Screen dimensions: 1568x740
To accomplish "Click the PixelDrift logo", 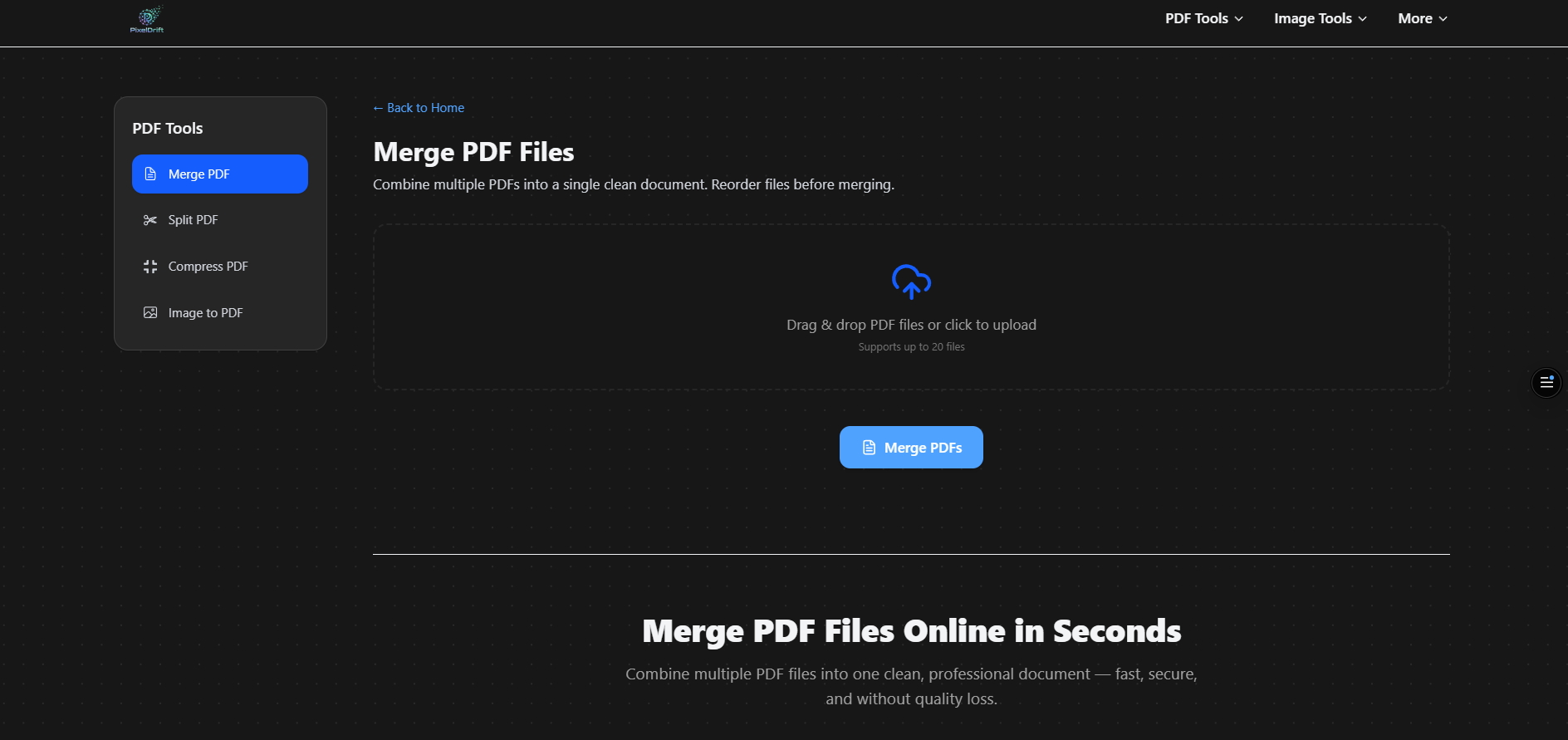I will [147, 19].
